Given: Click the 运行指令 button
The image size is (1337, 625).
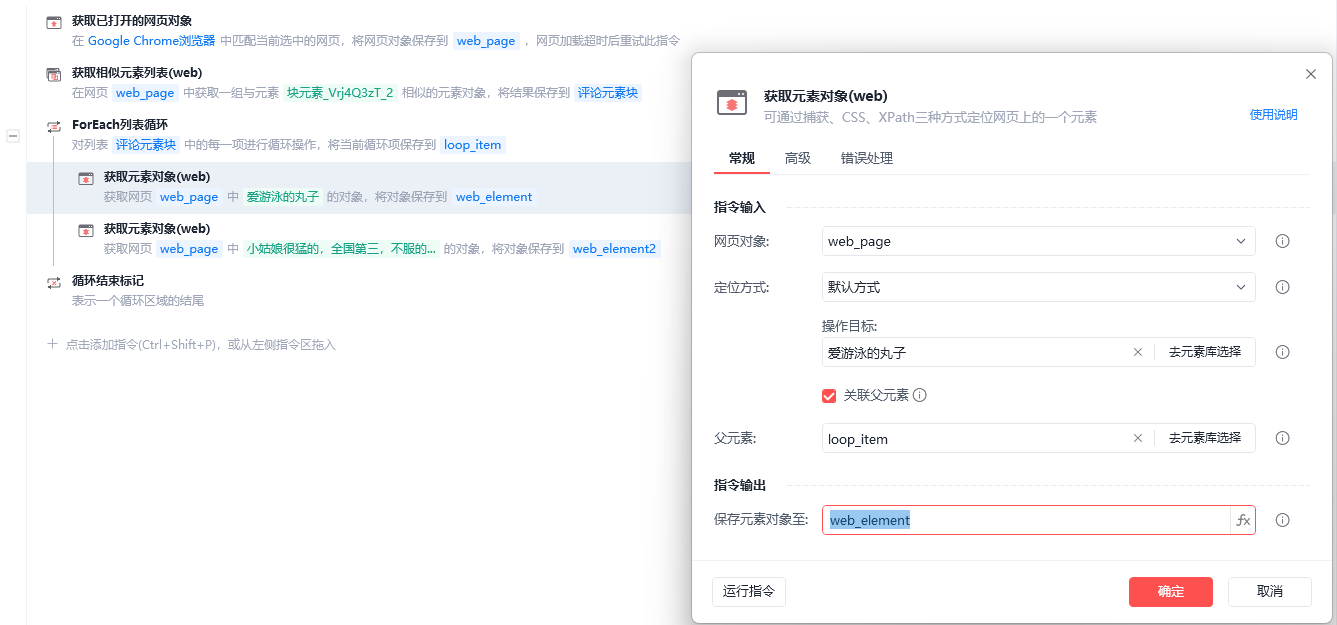Looking at the screenshot, I should pos(749,591).
